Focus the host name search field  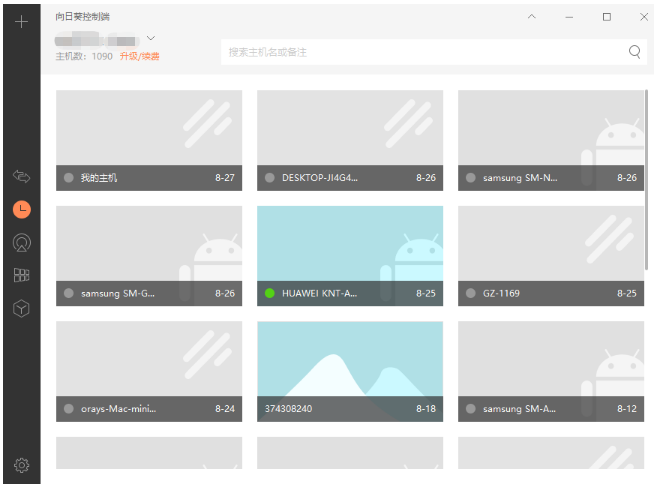pyautogui.click(x=434, y=52)
